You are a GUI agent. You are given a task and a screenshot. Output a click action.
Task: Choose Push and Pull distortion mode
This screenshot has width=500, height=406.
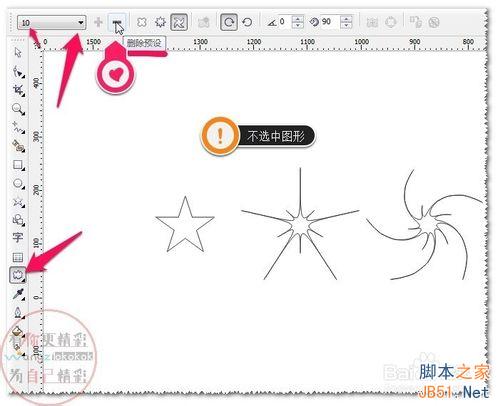coord(142,22)
